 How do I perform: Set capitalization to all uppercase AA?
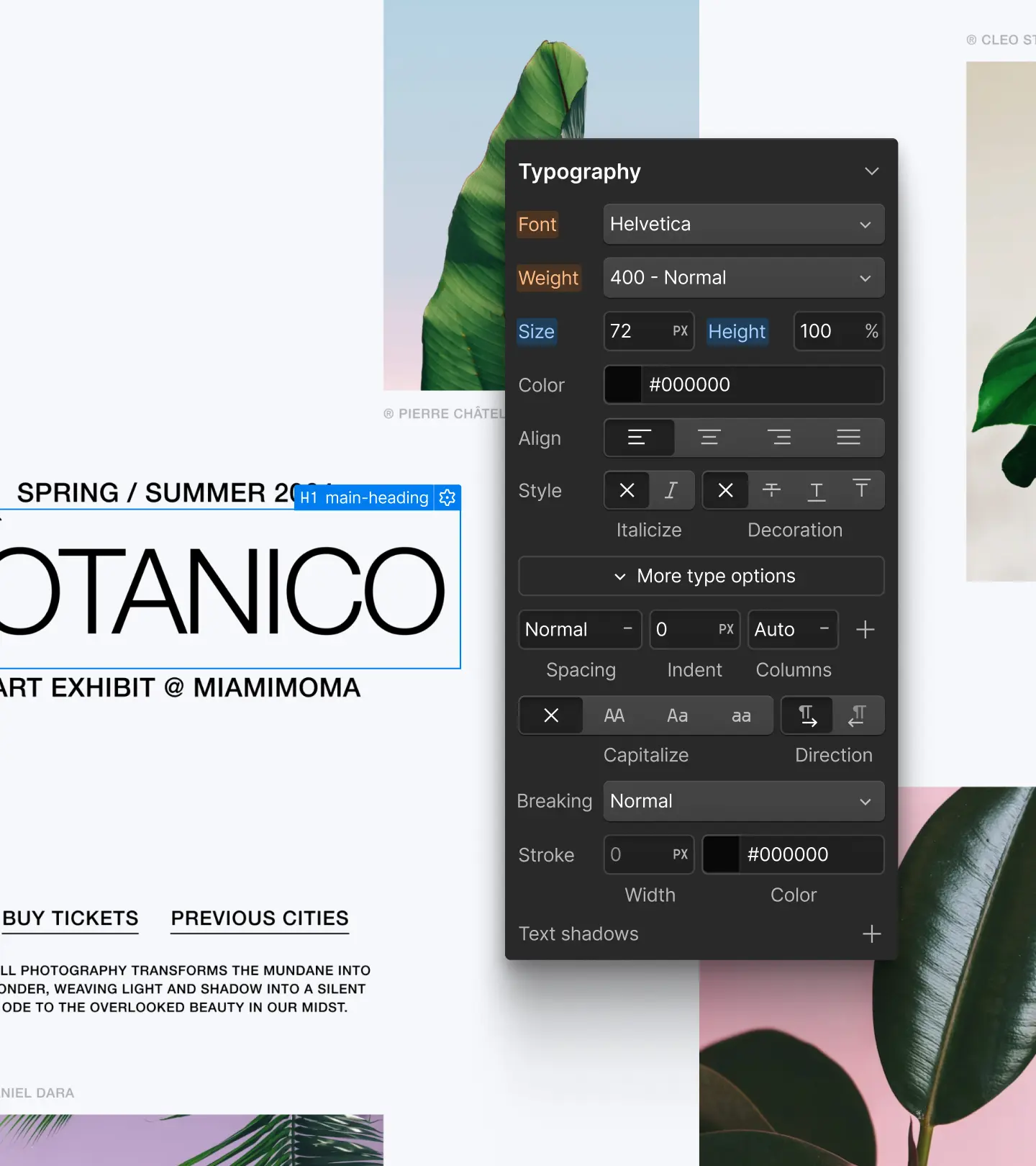click(x=614, y=715)
